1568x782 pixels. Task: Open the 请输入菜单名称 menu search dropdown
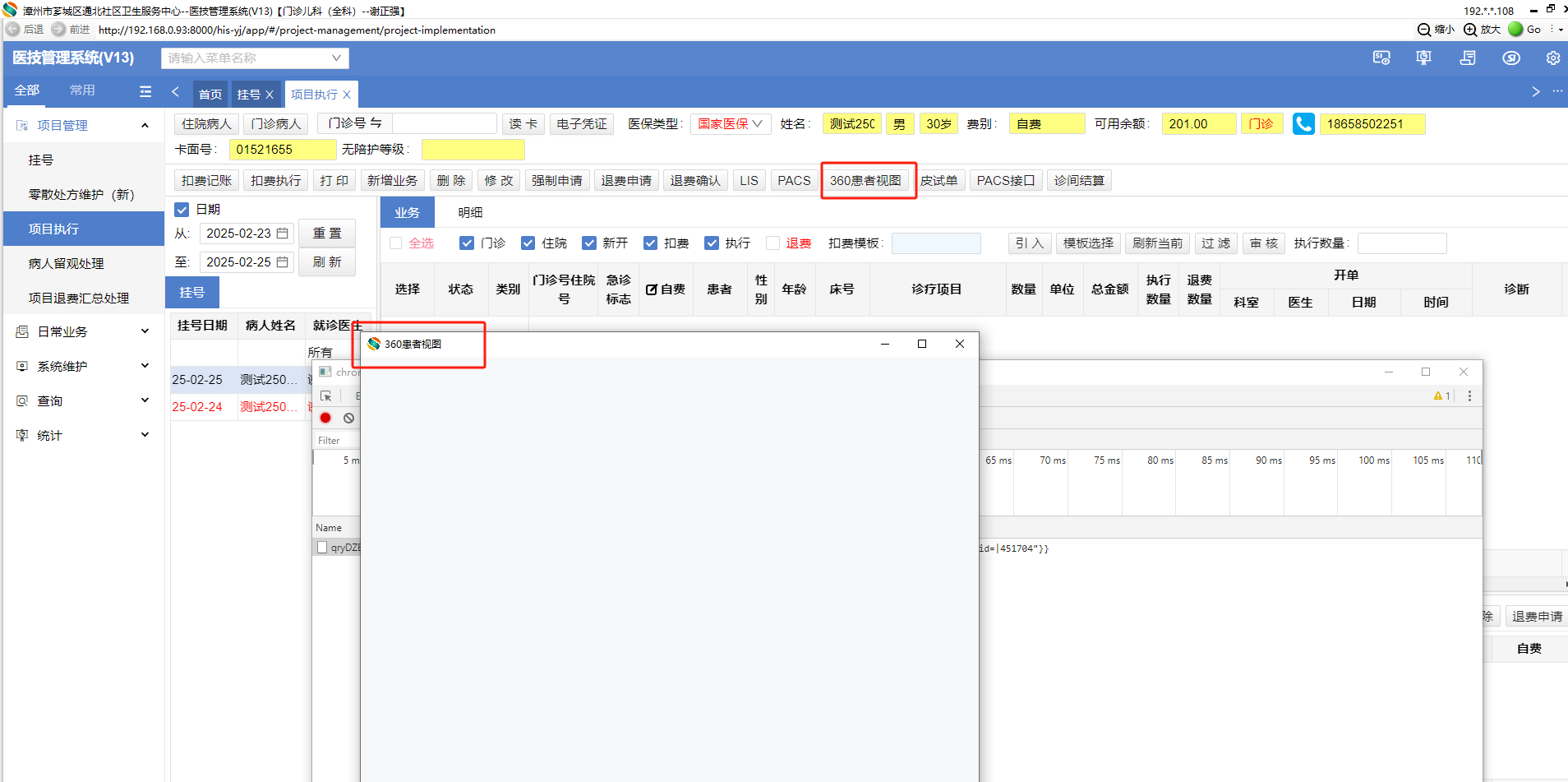tap(255, 58)
